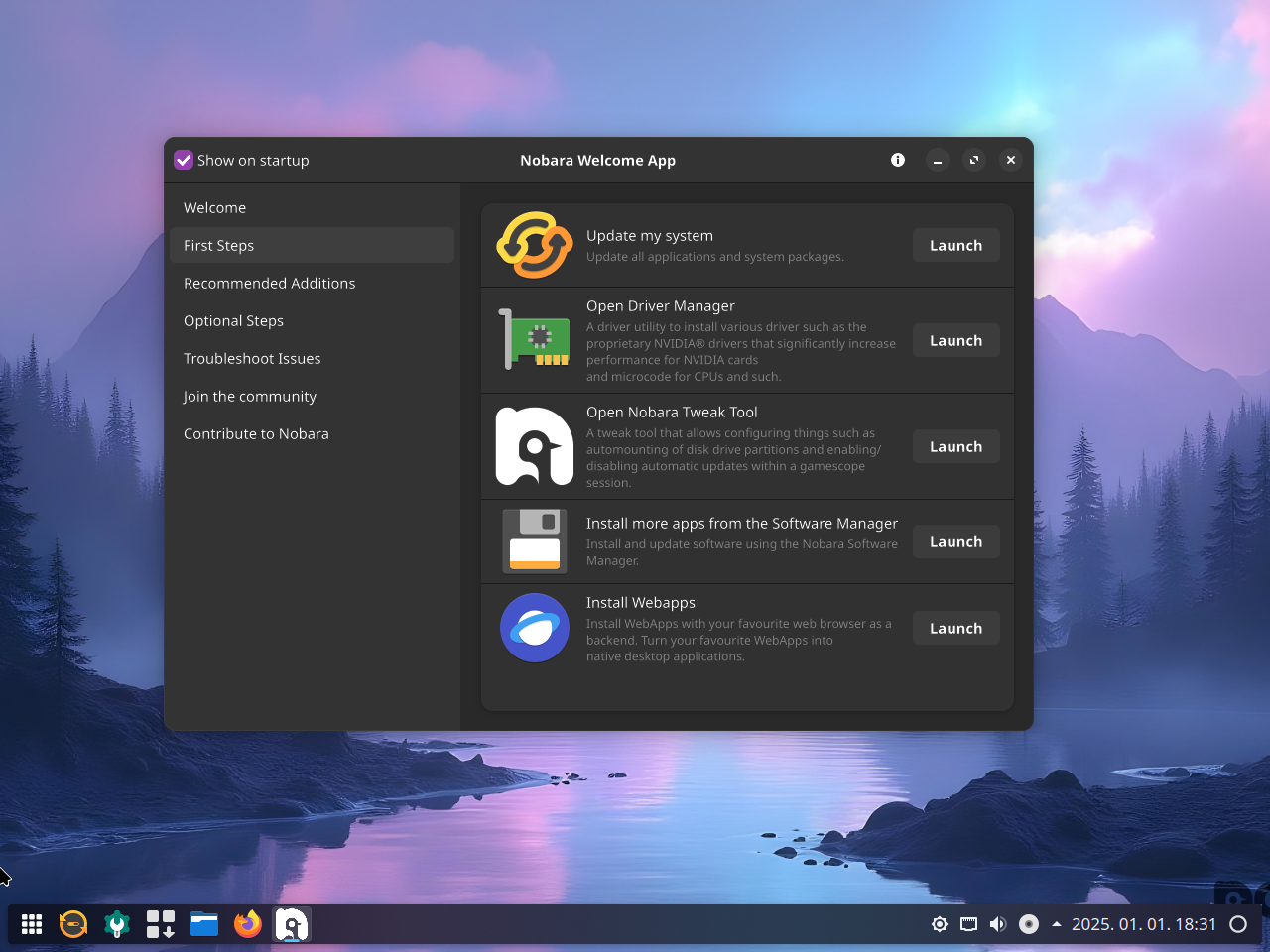
Task: Maximize the Nobara Welcome App window
Action: (x=974, y=160)
